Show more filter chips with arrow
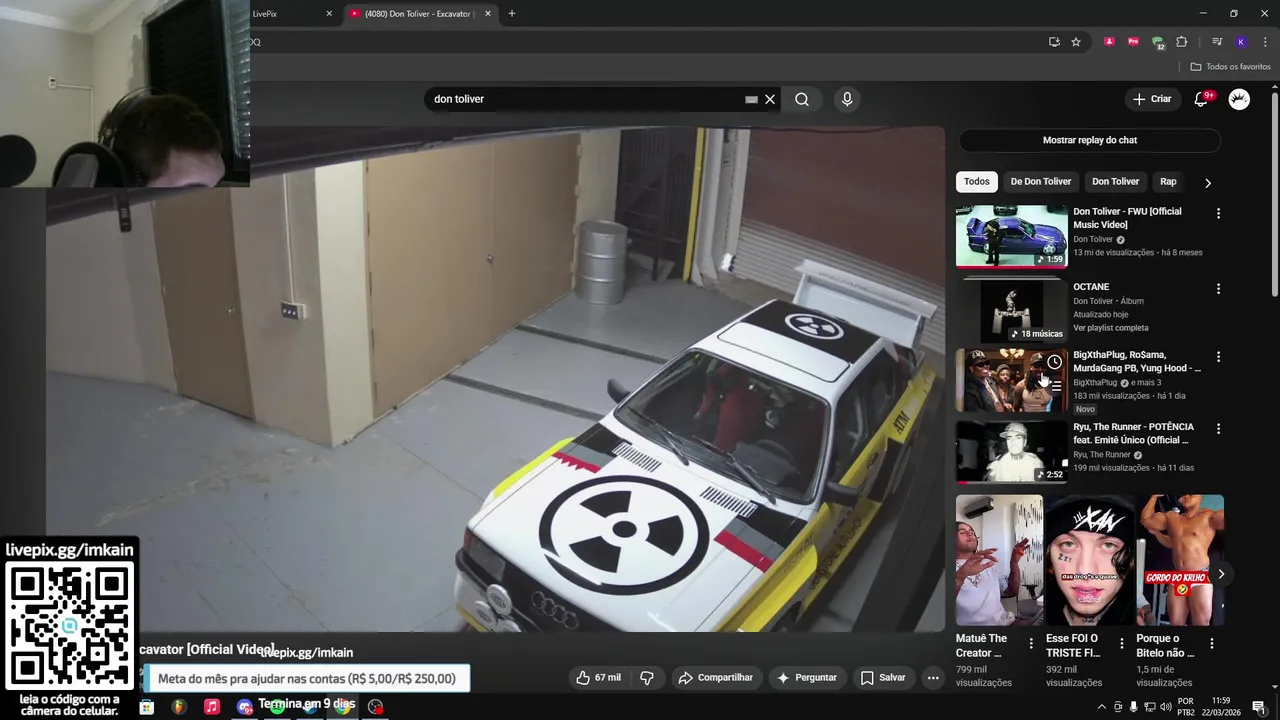 (1207, 183)
